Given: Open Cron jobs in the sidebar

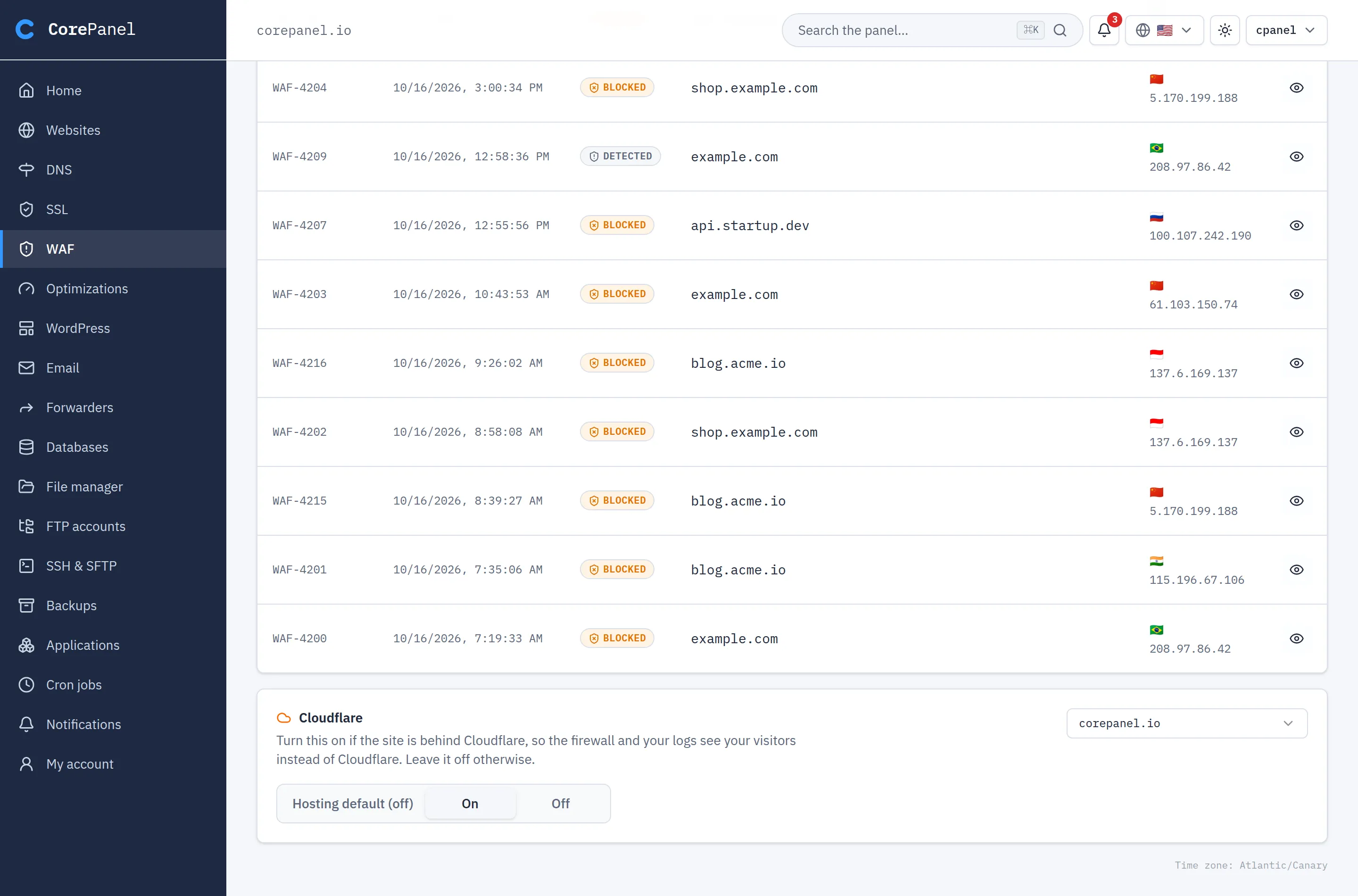Looking at the screenshot, I should [113, 685].
